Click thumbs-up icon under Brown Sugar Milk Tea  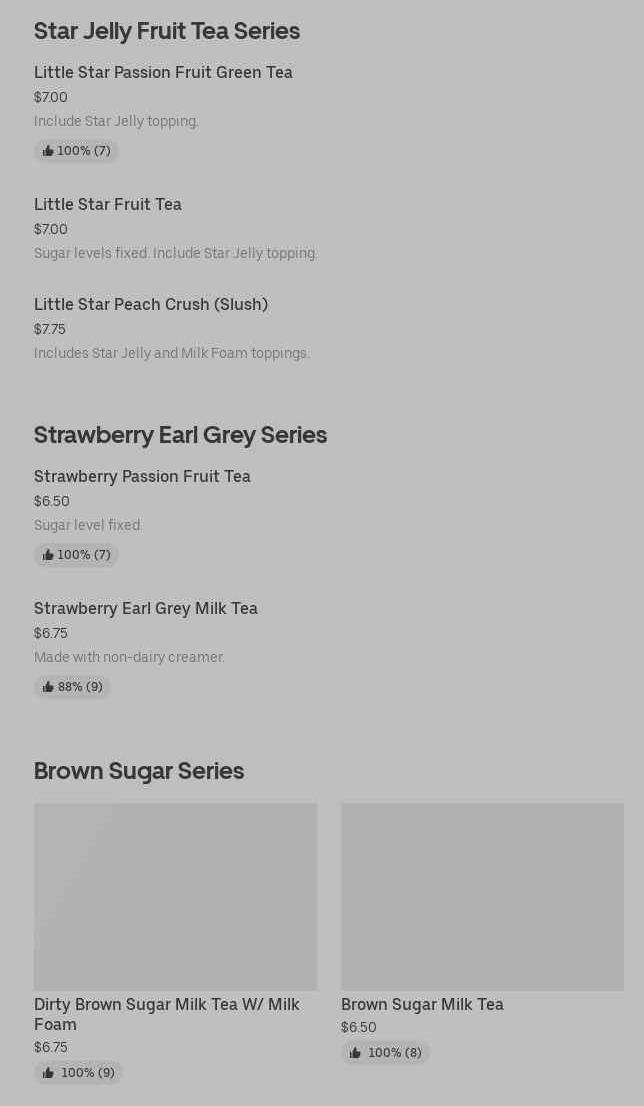coord(355,1053)
